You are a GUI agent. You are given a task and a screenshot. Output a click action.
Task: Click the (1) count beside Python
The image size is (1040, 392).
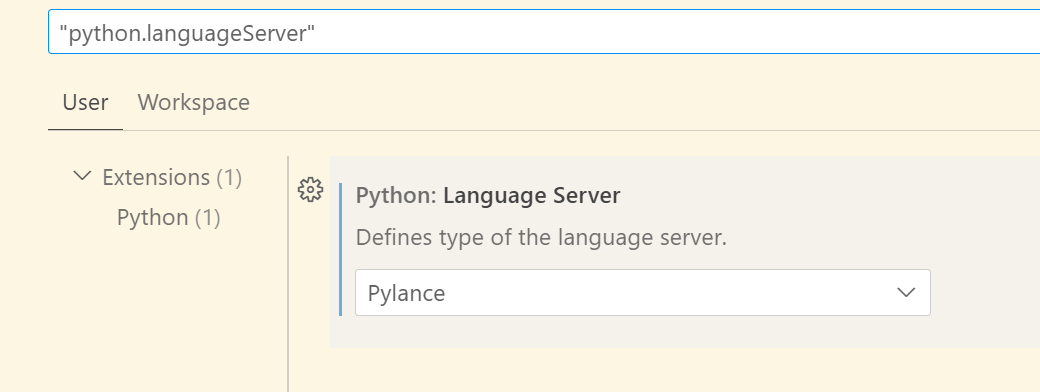[208, 218]
